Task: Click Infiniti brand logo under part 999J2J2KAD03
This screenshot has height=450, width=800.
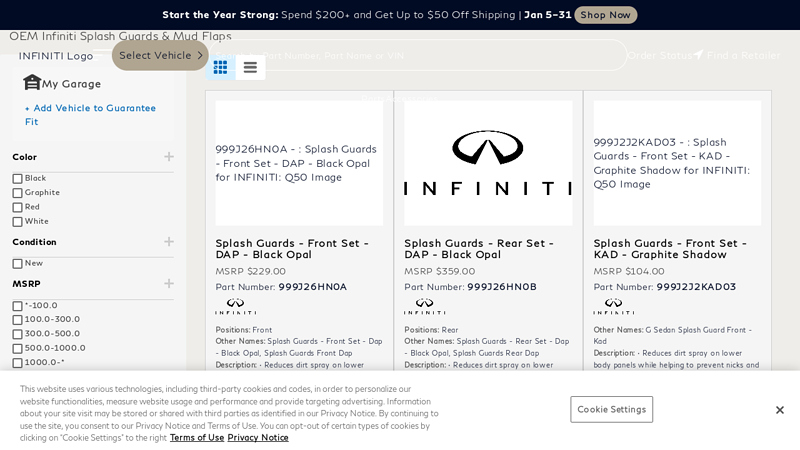Action: pos(614,306)
